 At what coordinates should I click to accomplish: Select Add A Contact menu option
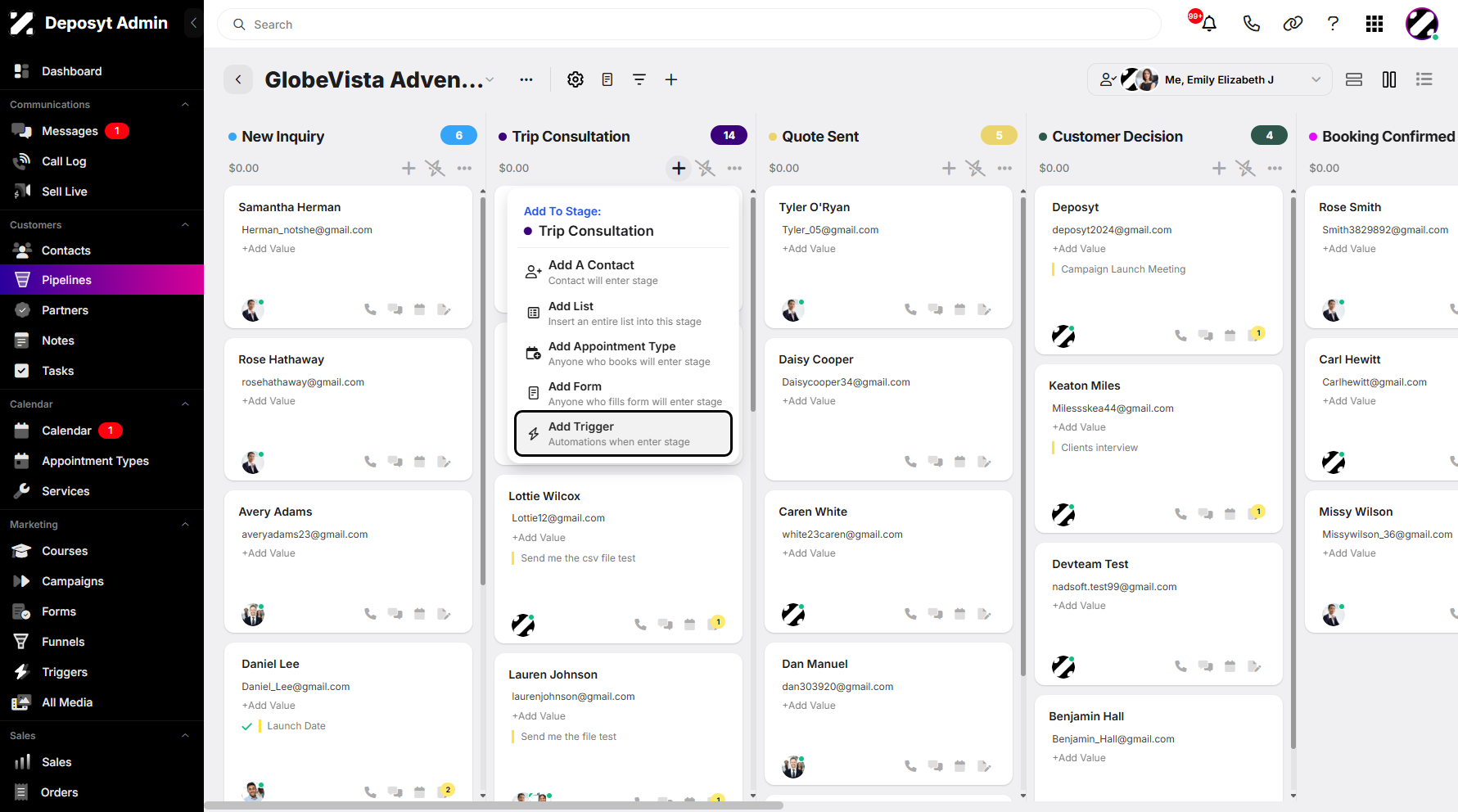click(x=623, y=273)
